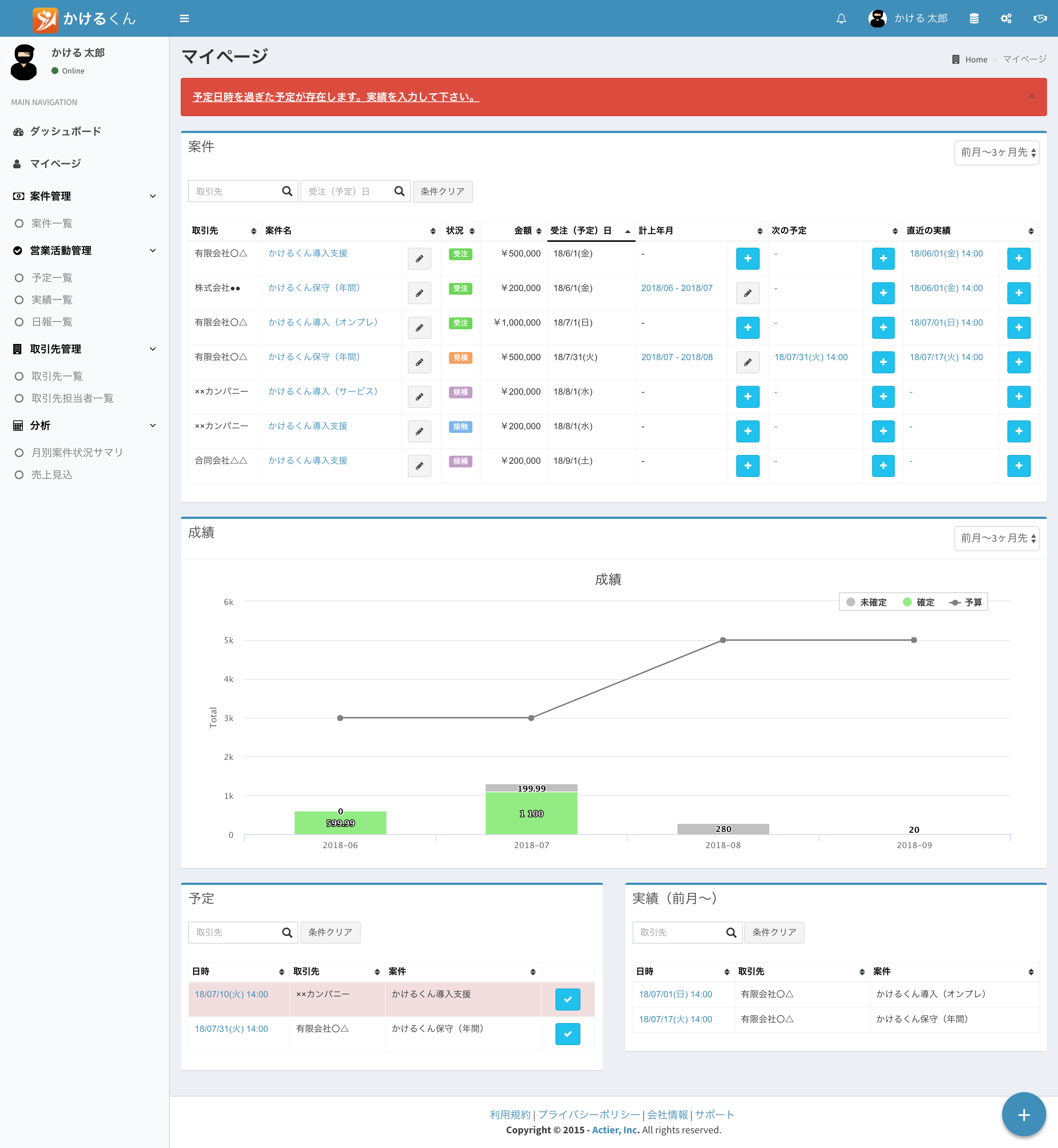
Task: Open 成績 period dropdown 前月〜3ヶ月先
Action: (x=996, y=538)
